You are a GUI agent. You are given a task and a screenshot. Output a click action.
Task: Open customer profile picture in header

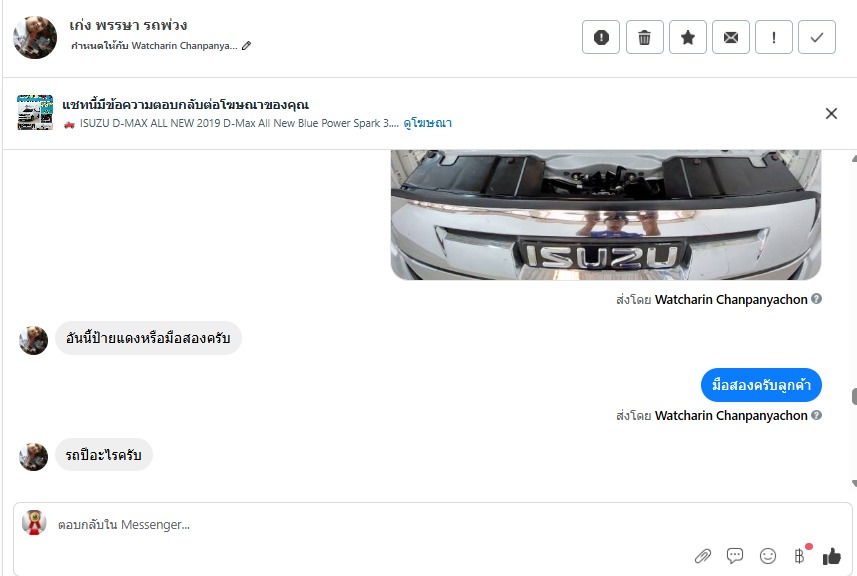point(35,37)
